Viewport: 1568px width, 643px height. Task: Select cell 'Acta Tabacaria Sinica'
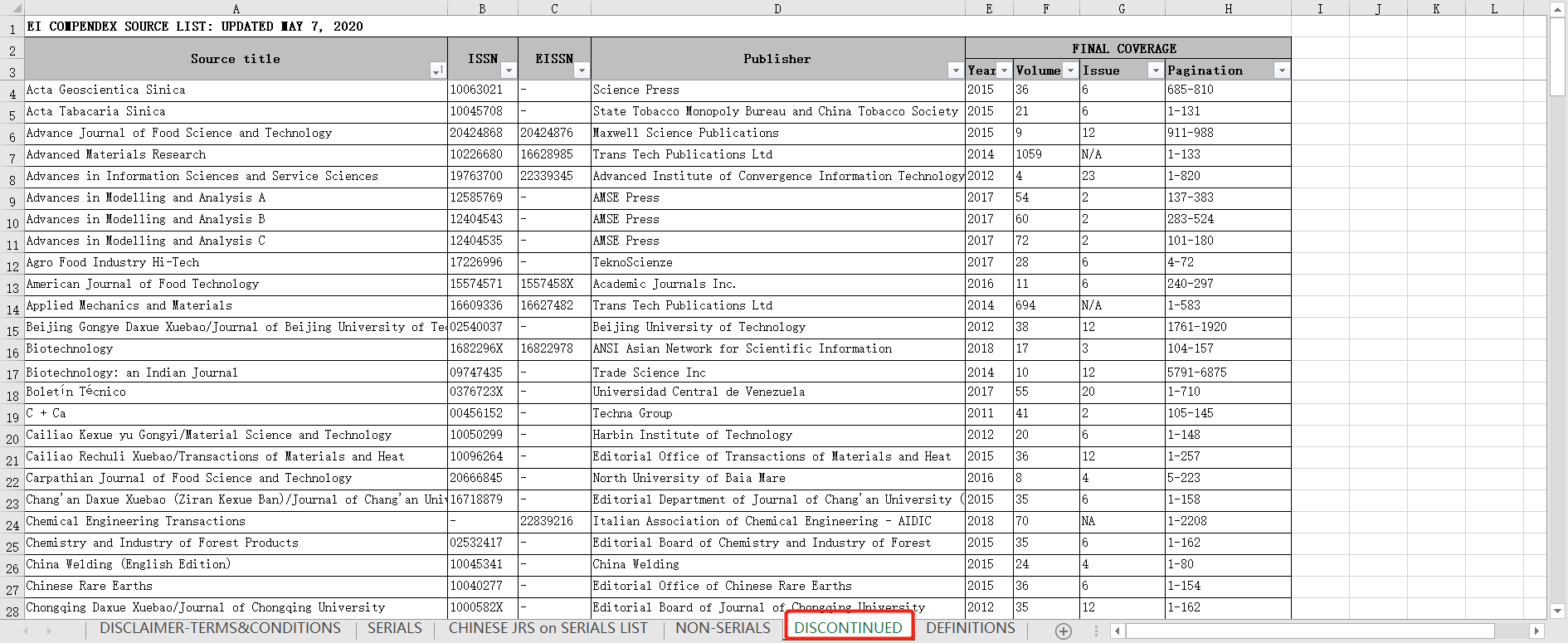pyautogui.click(x=236, y=111)
